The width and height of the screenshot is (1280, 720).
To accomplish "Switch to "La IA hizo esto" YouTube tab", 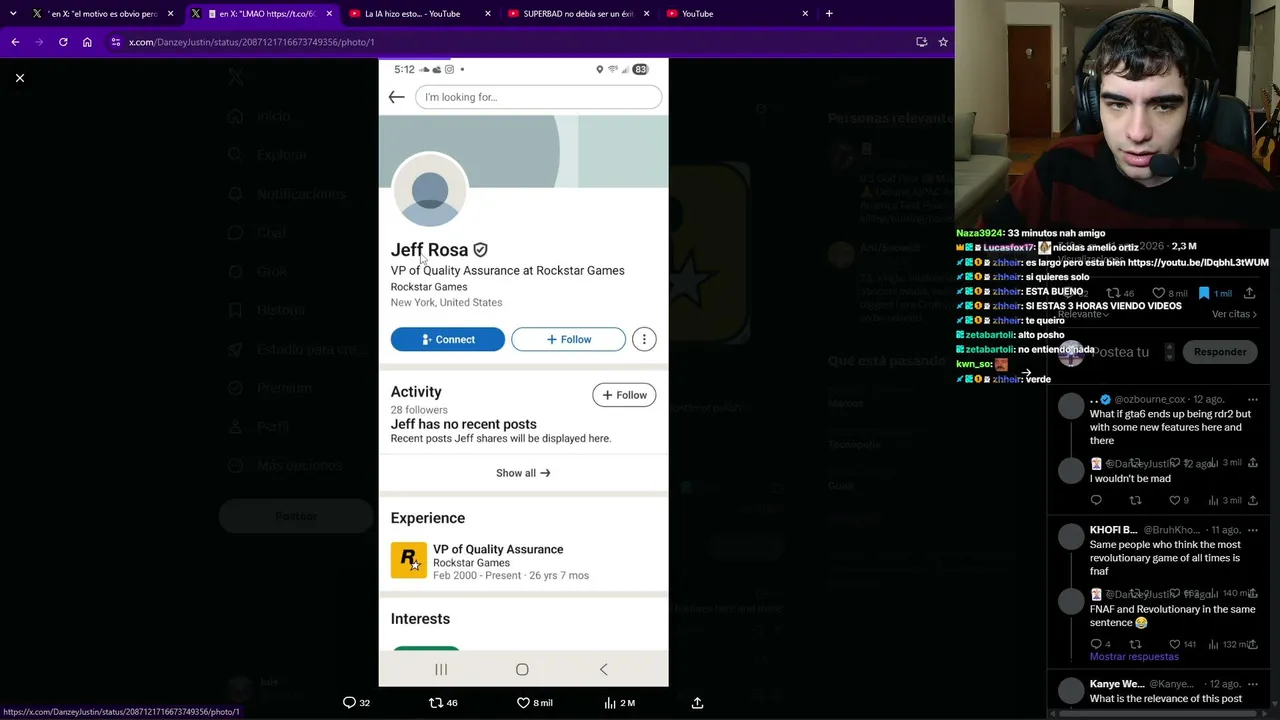I will point(420,14).
